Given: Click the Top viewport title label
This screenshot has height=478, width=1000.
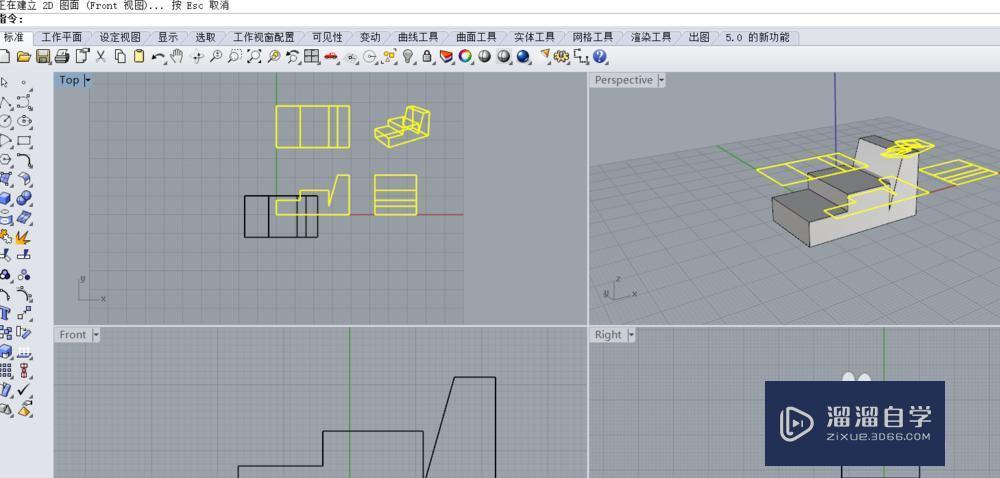Looking at the screenshot, I should (x=70, y=80).
